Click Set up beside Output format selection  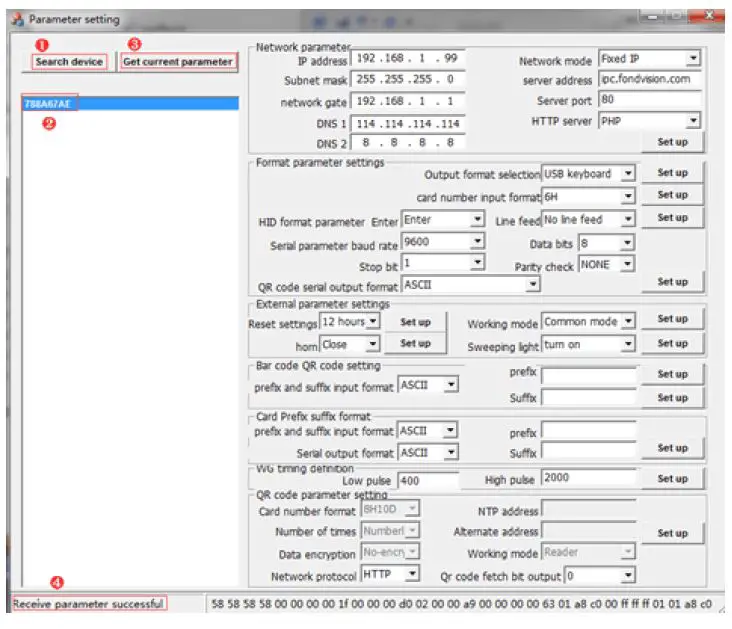coord(672,173)
